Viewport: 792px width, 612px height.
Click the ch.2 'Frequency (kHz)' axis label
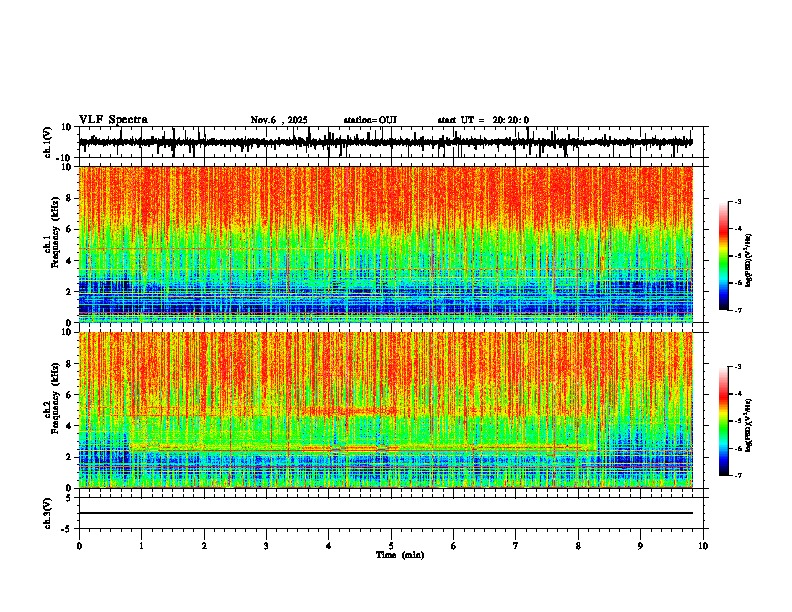point(55,398)
